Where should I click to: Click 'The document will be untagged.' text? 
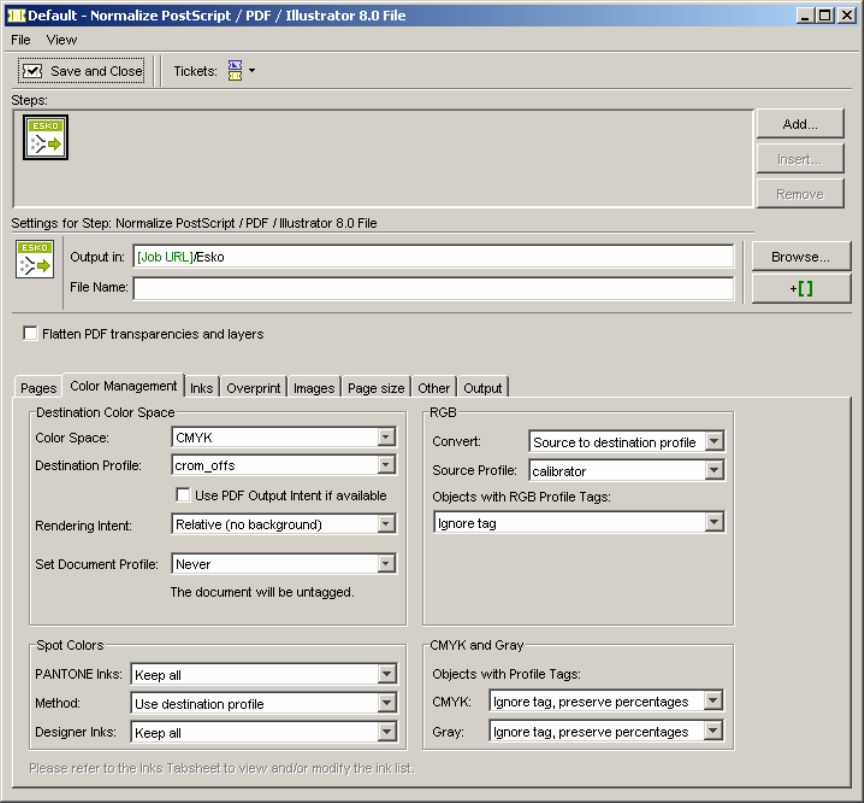pyautogui.click(x=262, y=592)
